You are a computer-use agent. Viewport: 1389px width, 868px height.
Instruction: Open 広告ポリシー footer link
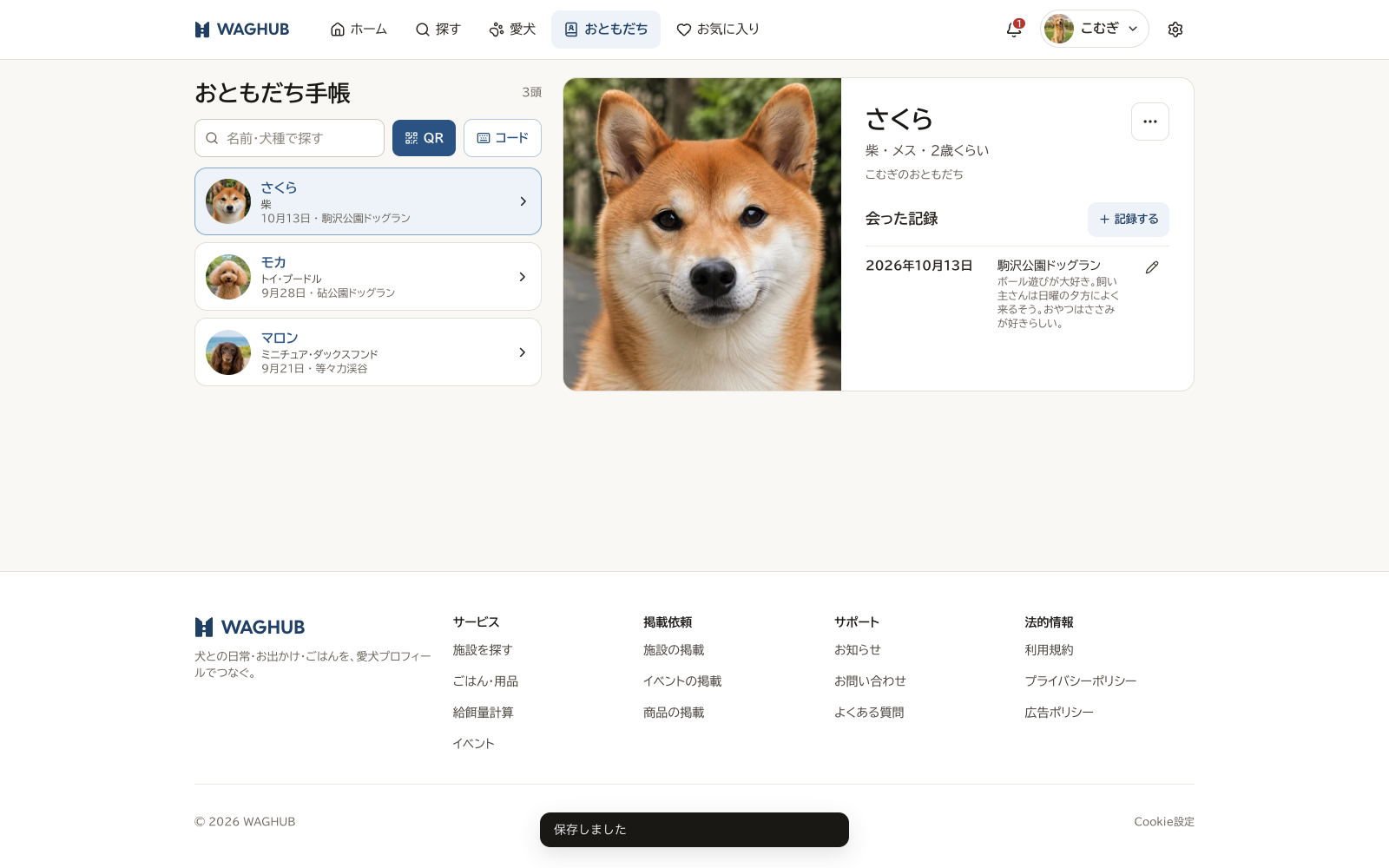(x=1059, y=713)
